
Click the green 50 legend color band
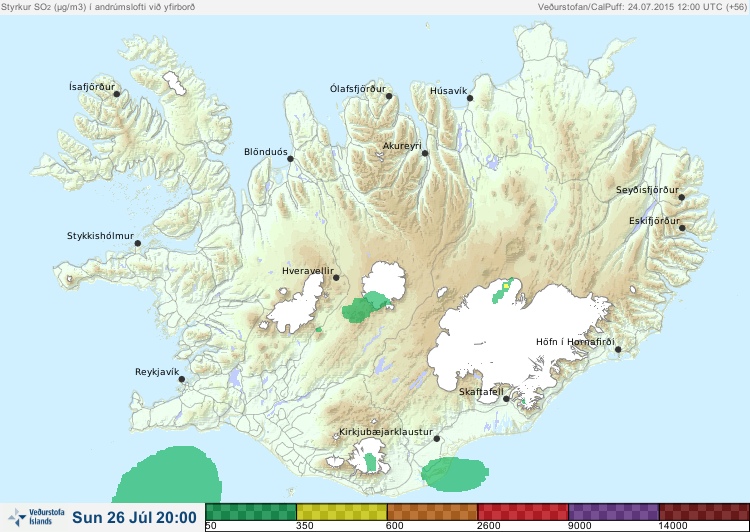coord(251,512)
